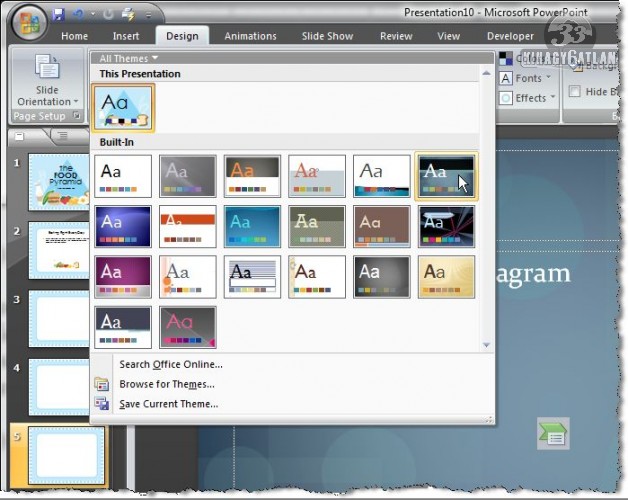Switch to the Insert ribbon tab
This screenshot has height=500, width=628.
(126, 36)
